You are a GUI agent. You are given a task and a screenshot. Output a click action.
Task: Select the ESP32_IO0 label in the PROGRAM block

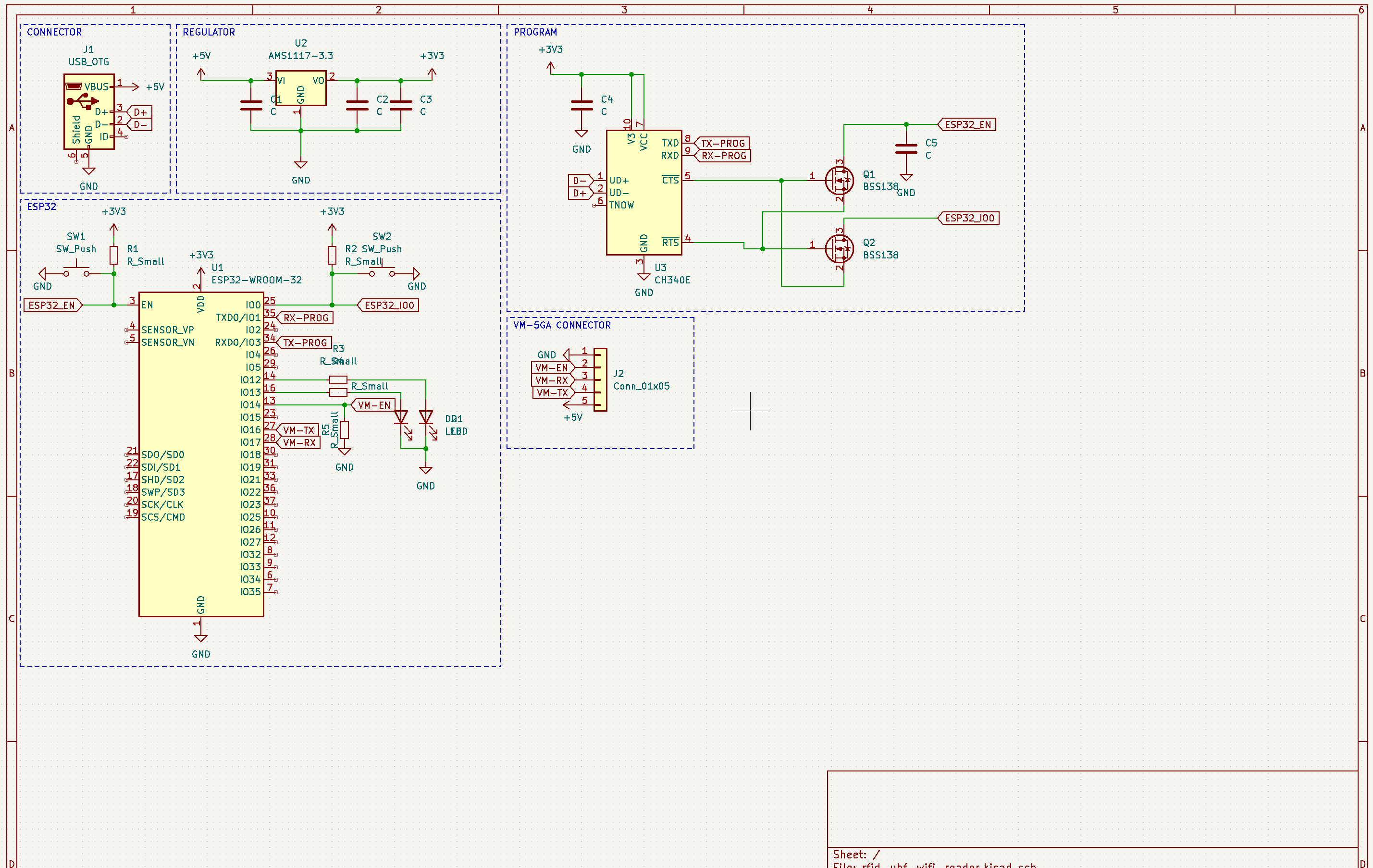point(968,218)
